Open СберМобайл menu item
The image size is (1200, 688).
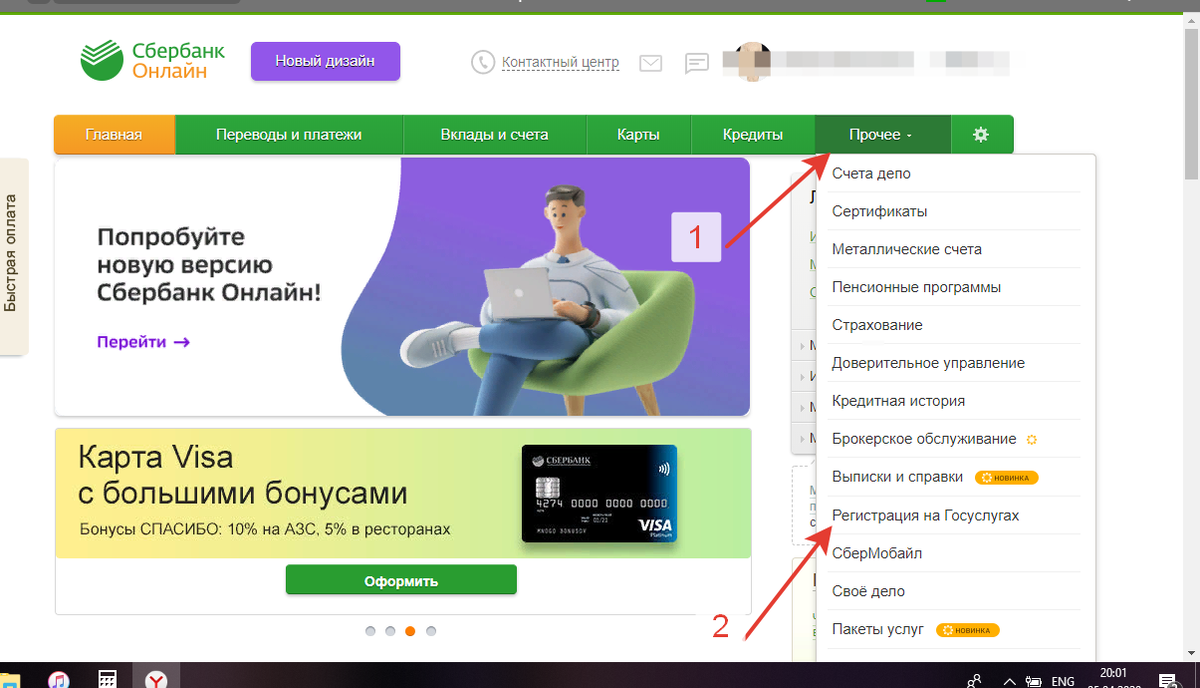pyautogui.click(x=955, y=553)
